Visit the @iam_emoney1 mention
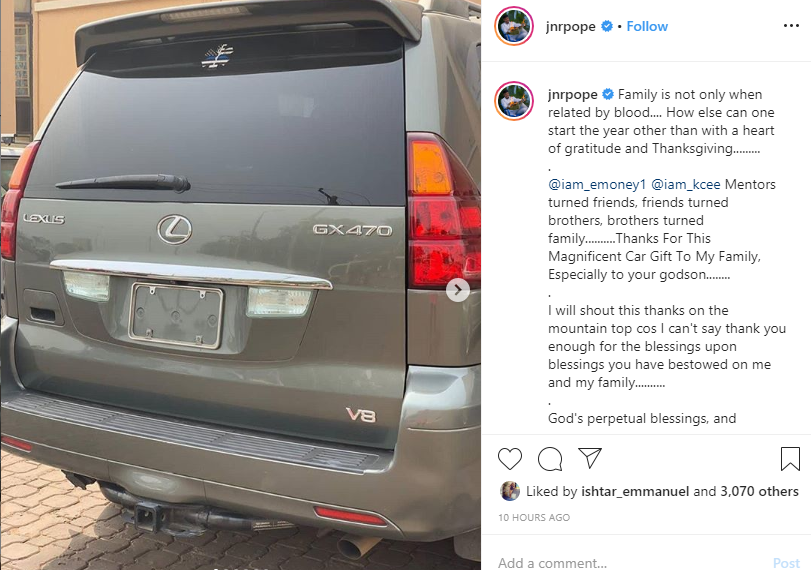Viewport: 811px width, 570px height. (x=597, y=185)
